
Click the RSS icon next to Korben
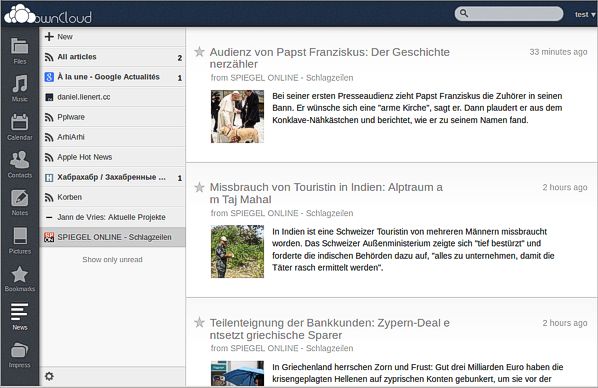[x=49, y=197]
